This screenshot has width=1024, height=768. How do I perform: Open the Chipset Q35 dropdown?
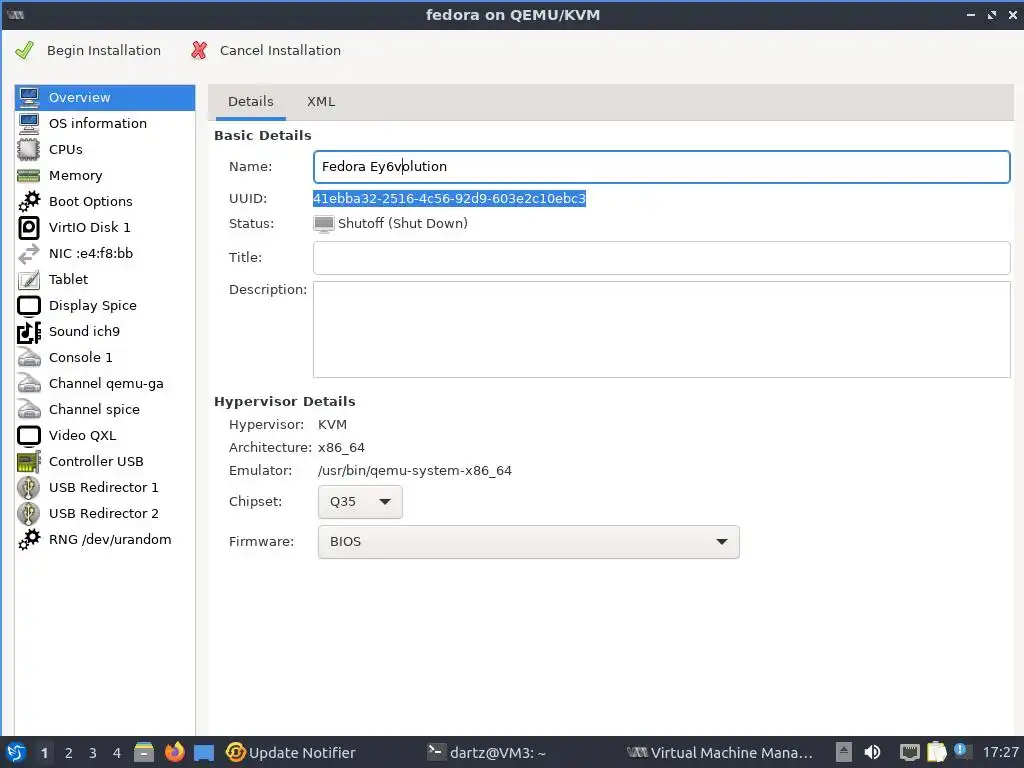[360, 502]
